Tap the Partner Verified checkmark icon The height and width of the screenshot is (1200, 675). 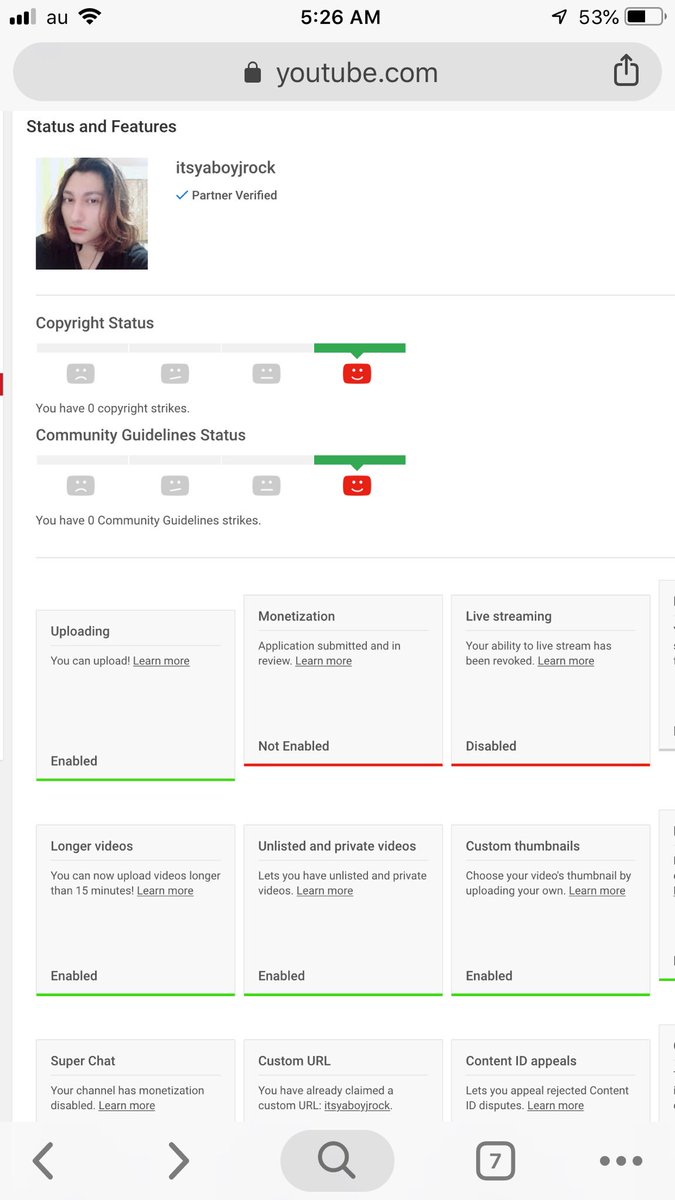click(x=182, y=196)
